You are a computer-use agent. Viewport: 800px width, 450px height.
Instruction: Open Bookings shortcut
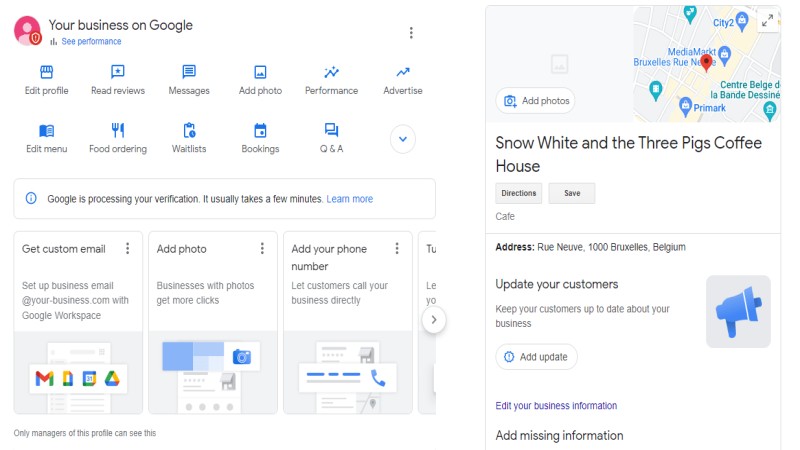coord(260,138)
